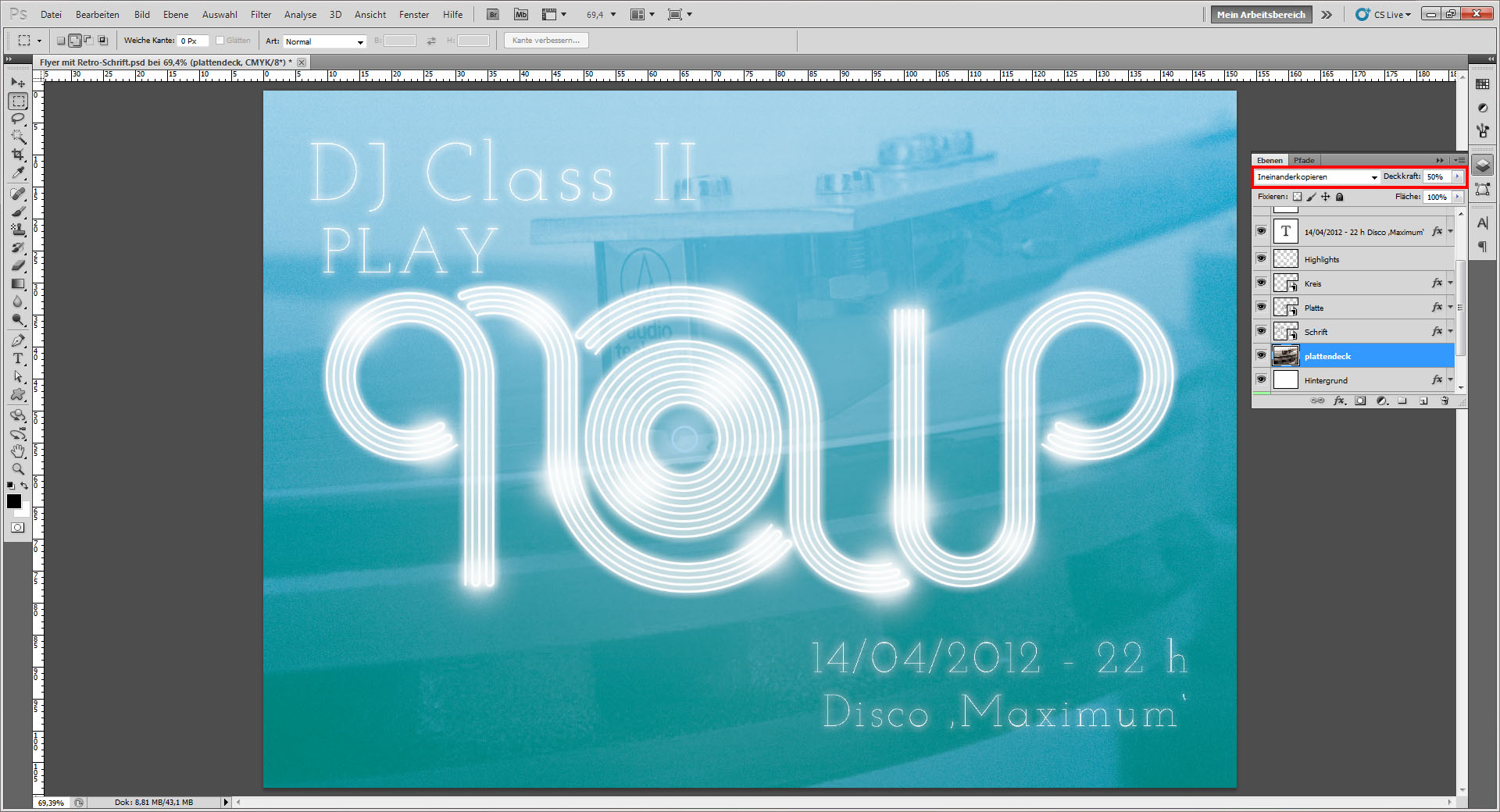Click the delete layer trash icon

pyautogui.click(x=1445, y=401)
